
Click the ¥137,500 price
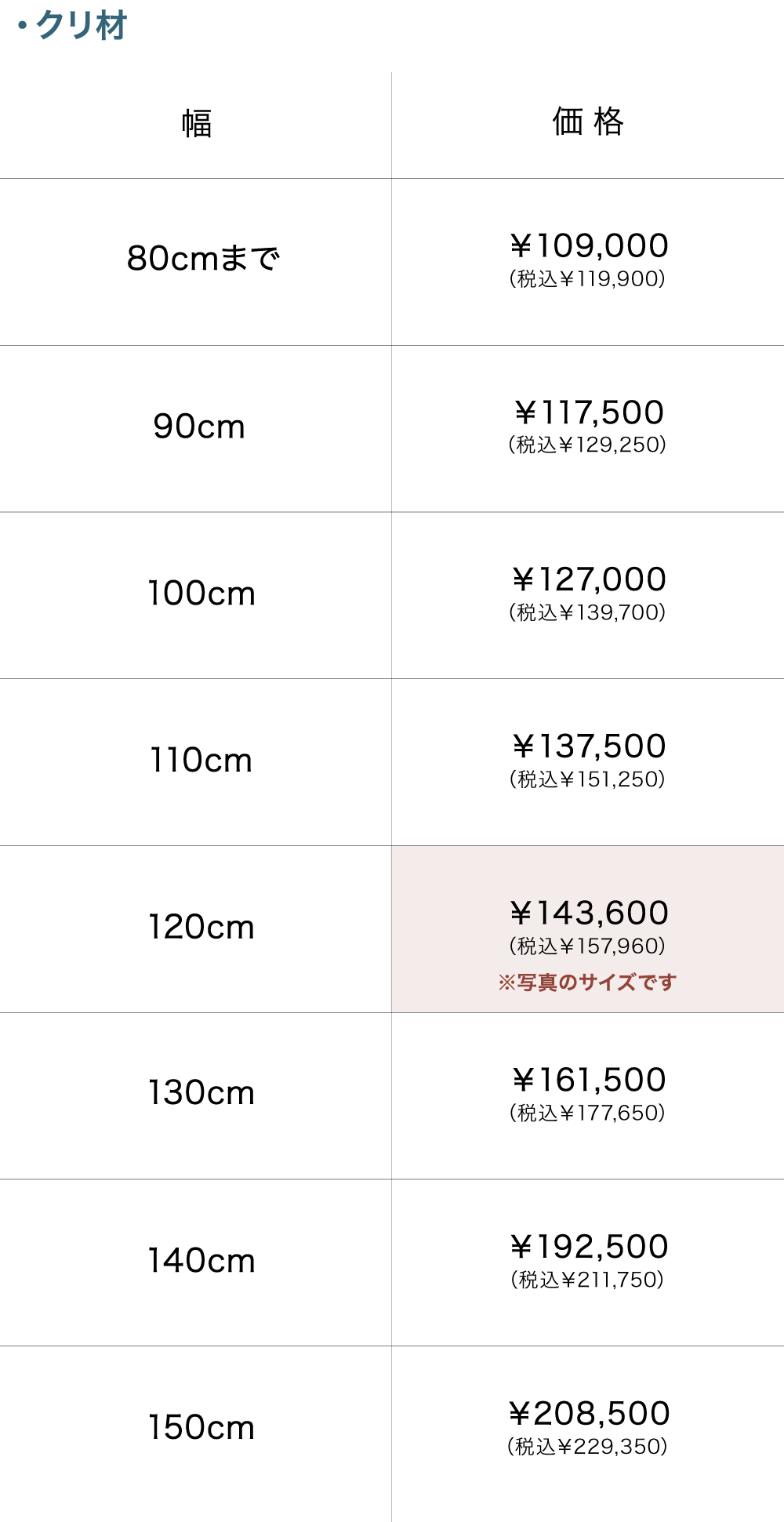589,746
